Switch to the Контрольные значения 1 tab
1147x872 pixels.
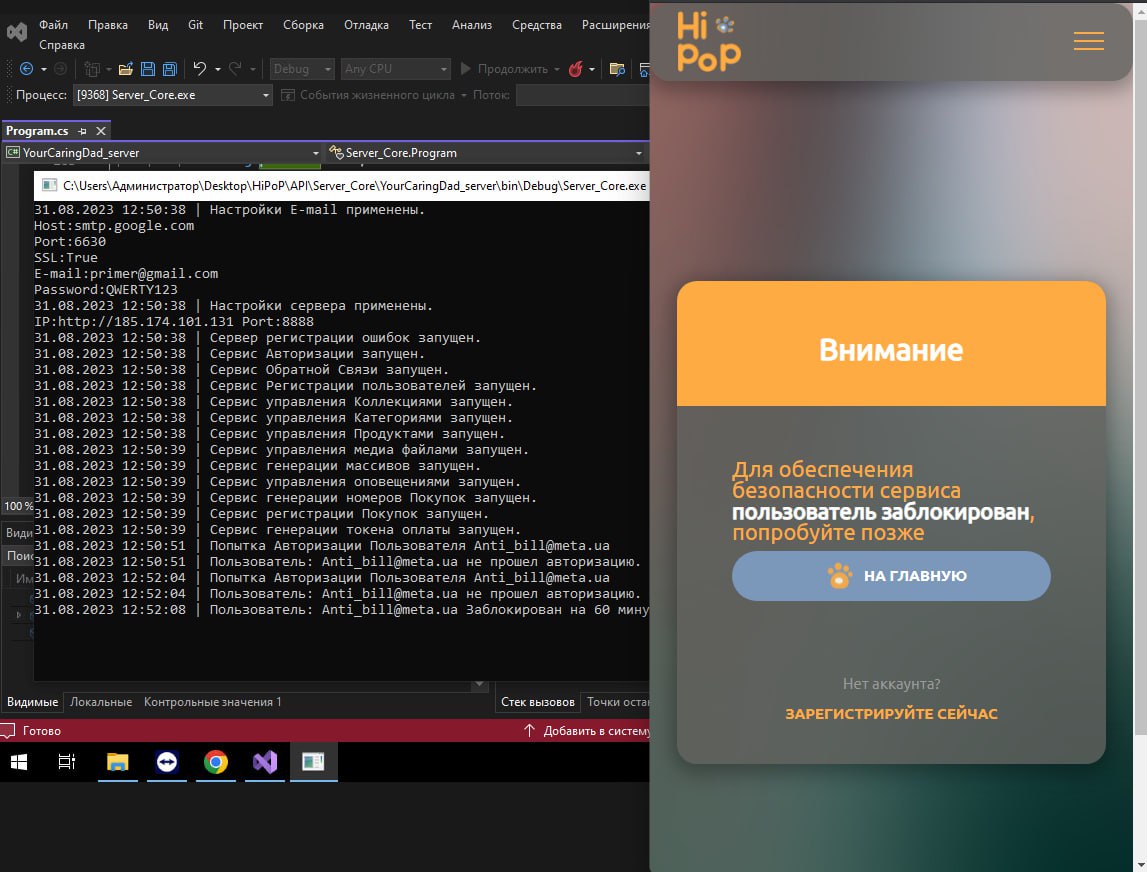coord(212,702)
